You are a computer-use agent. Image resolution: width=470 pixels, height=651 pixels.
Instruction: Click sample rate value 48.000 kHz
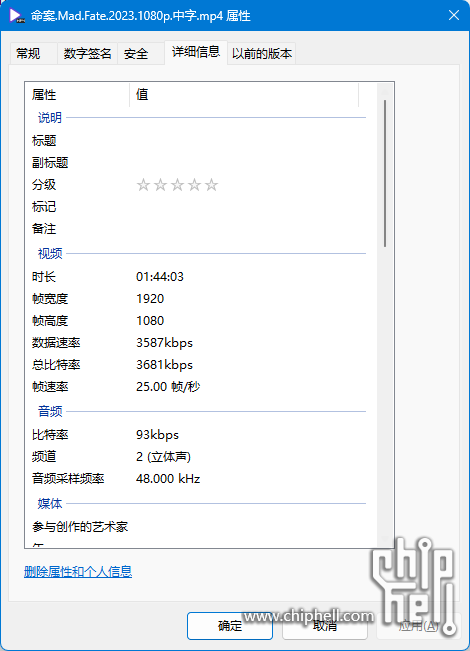click(x=168, y=479)
